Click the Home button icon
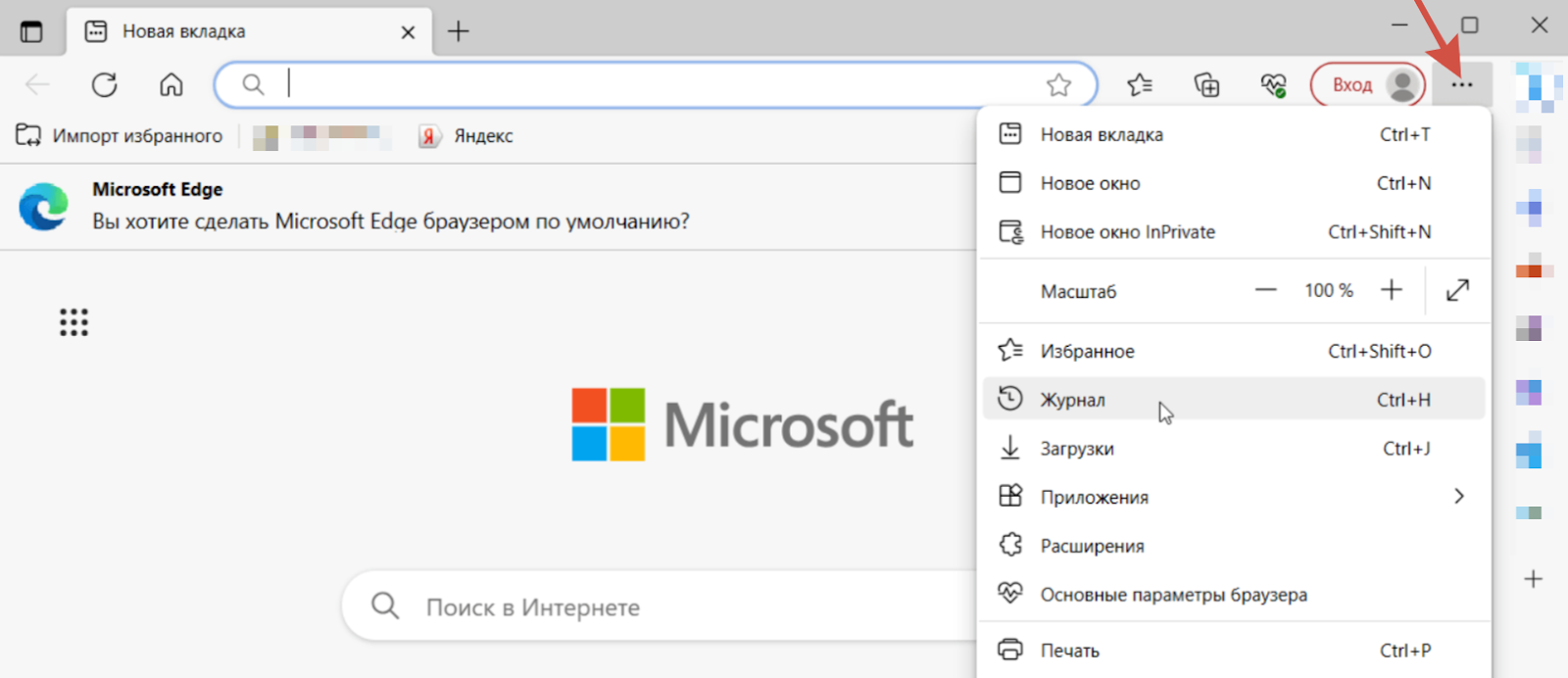1568x678 pixels. [x=171, y=85]
